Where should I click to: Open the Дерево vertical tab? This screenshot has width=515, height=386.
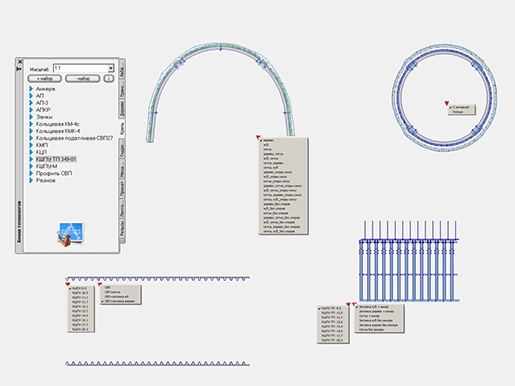click(122, 109)
